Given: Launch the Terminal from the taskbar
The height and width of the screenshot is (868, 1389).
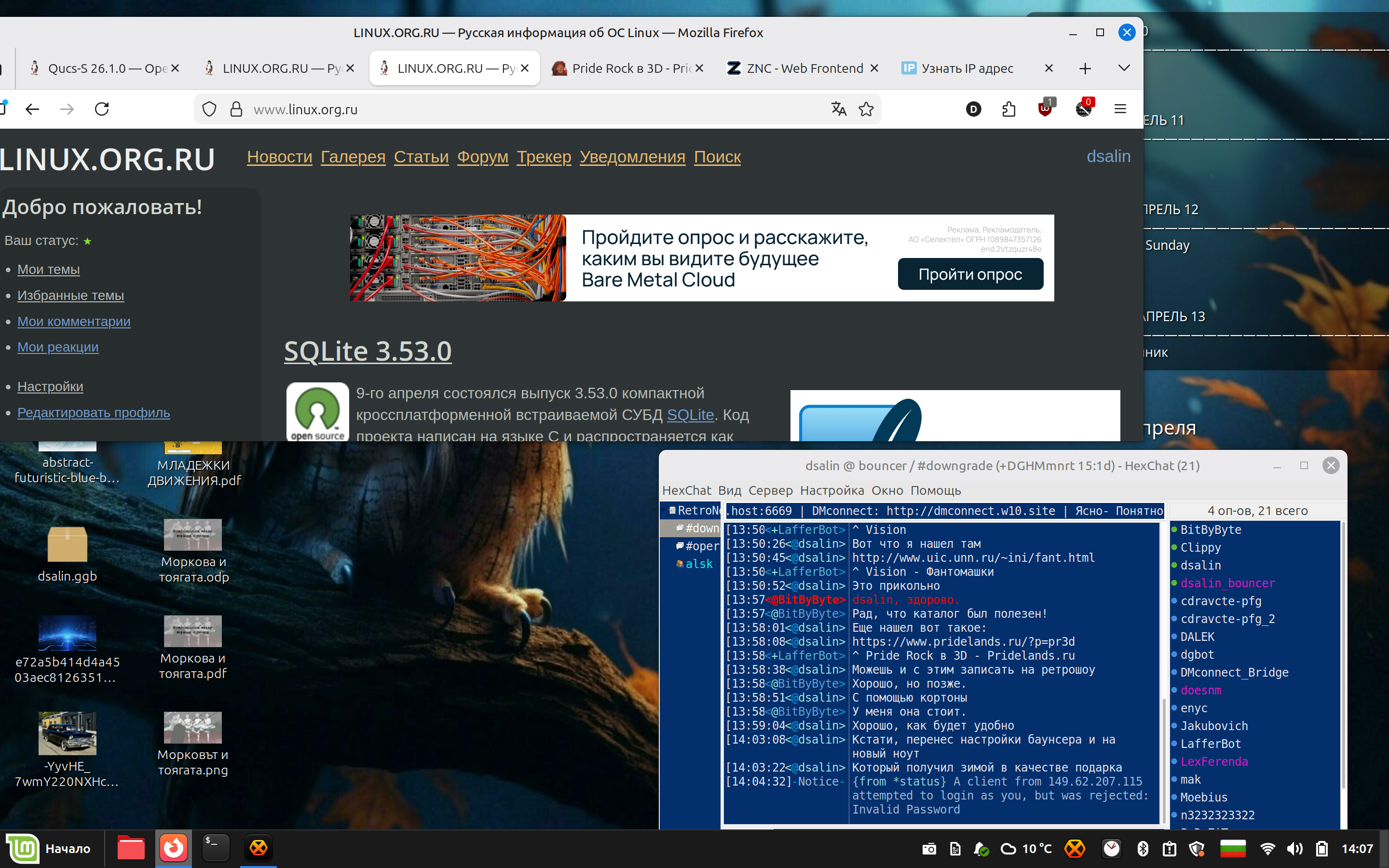Looking at the screenshot, I should [x=216, y=848].
